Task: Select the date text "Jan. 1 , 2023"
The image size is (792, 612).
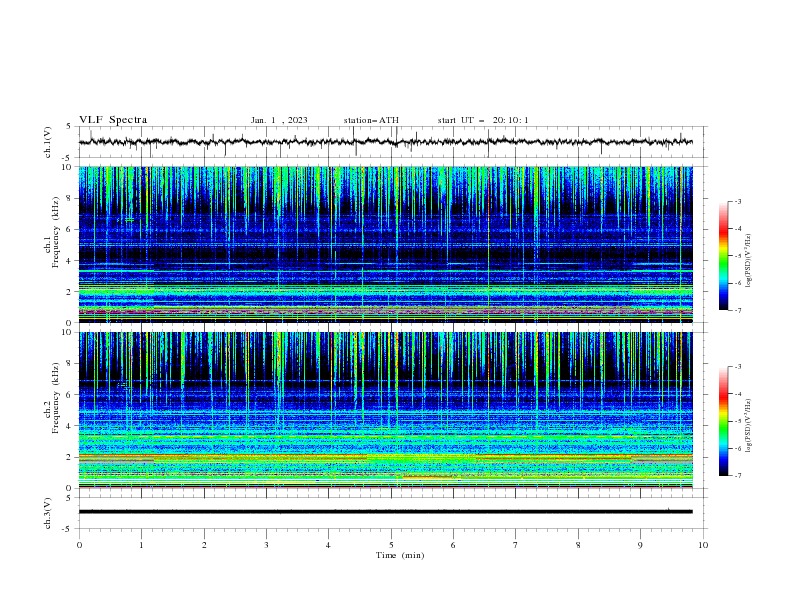Action: [279, 120]
